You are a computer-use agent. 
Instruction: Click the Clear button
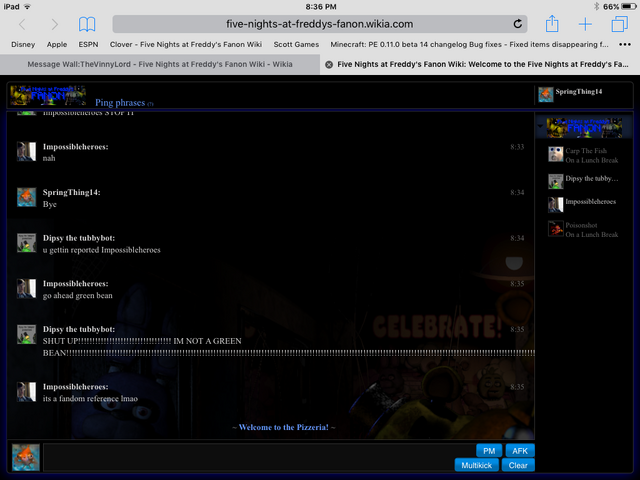pos(518,465)
